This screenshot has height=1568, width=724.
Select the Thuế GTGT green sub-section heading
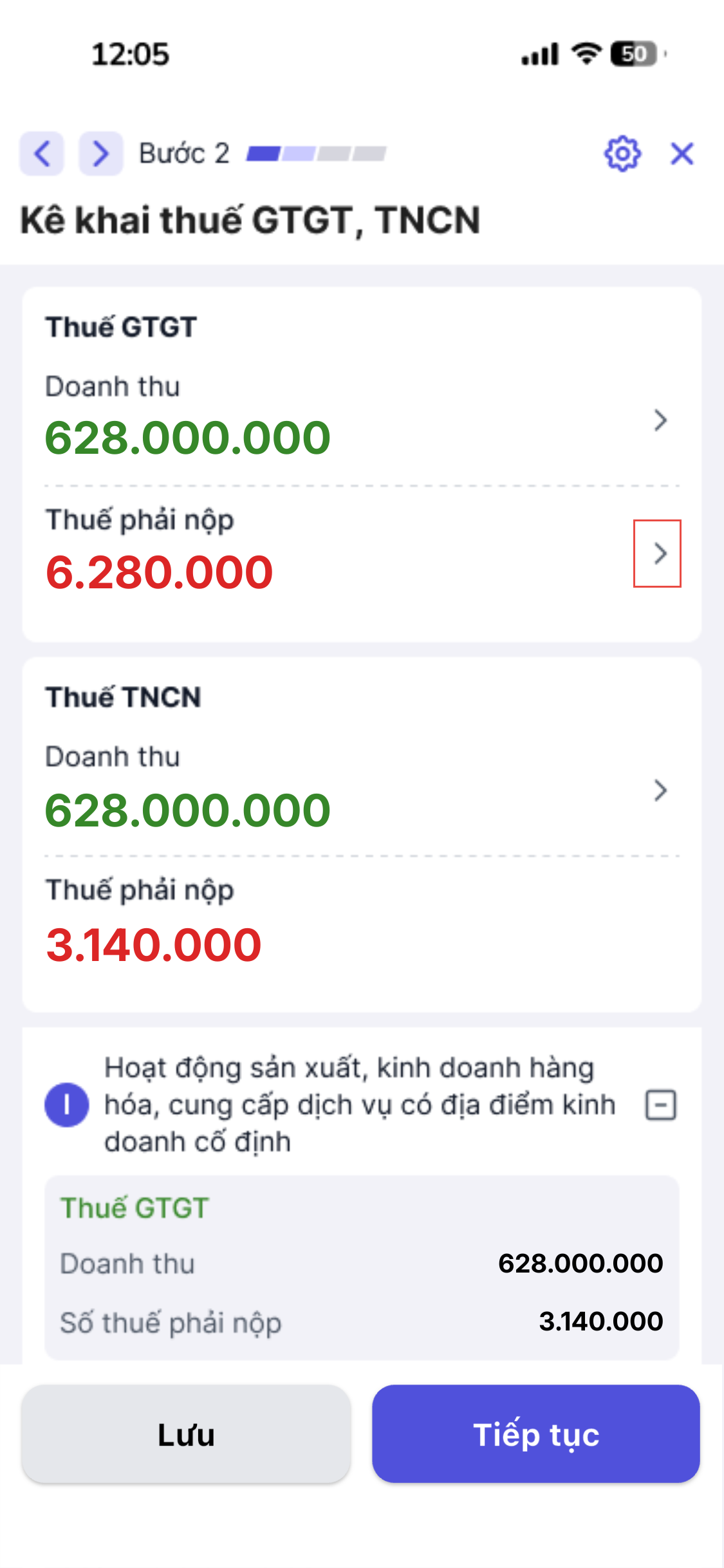pyautogui.click(x=135, y=1208)
